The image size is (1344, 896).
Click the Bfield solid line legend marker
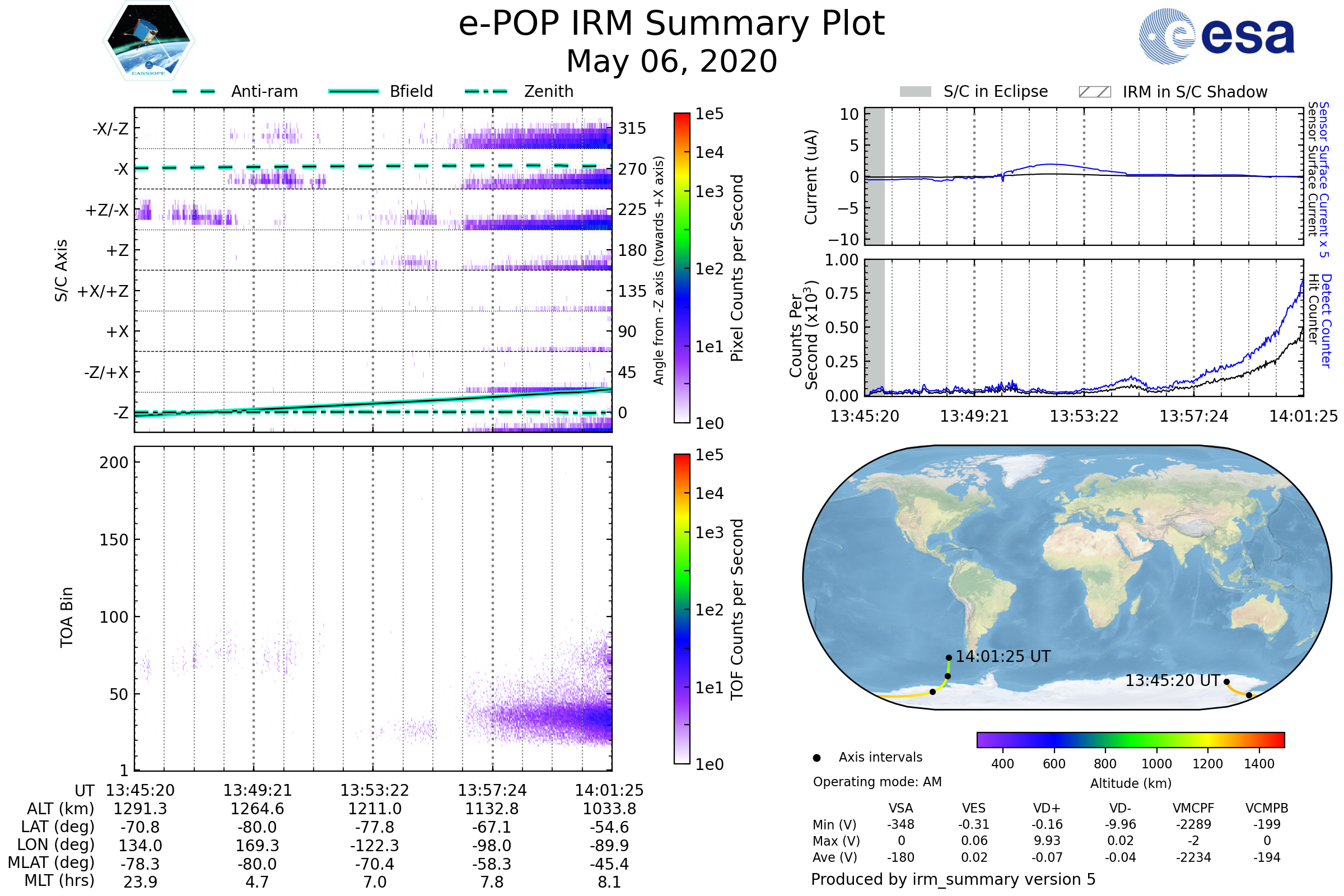coord(353,91)
